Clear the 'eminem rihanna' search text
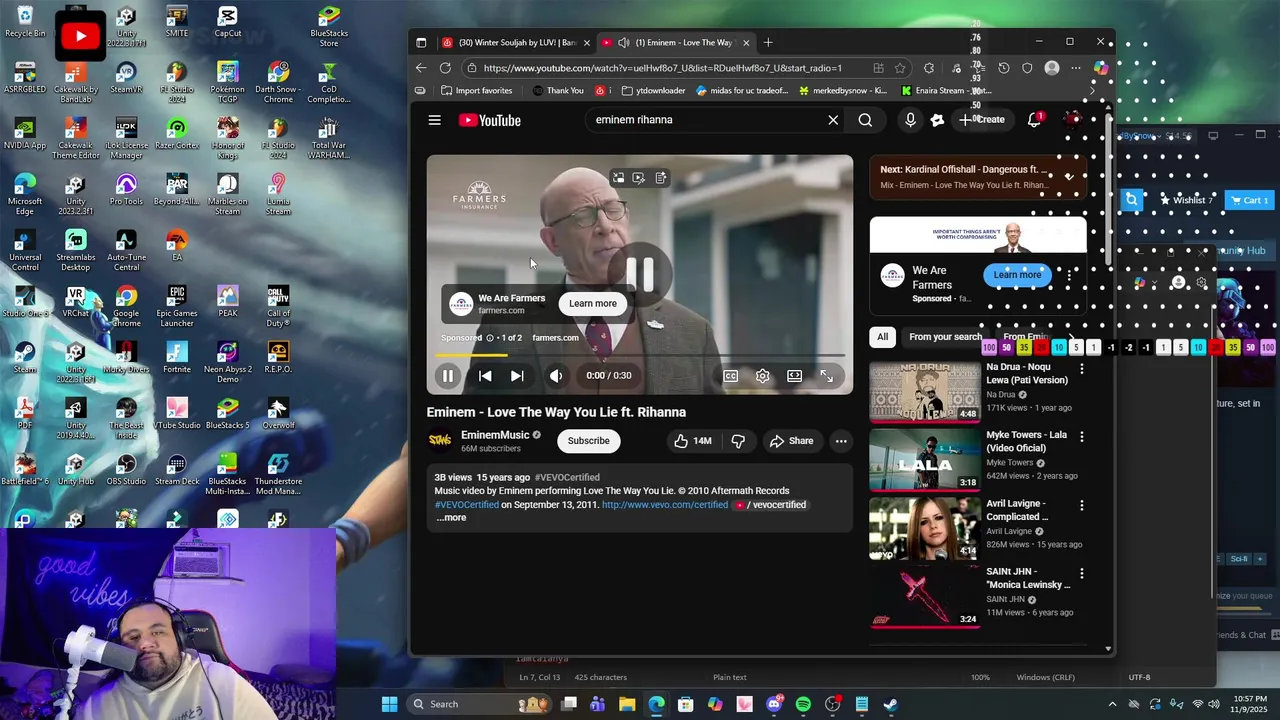This screenshot has height=720, width=1280. 833,120
